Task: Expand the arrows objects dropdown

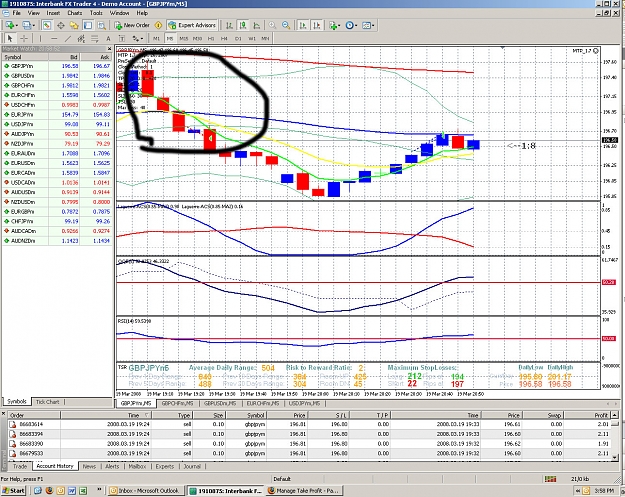Action: pos(142,39)
